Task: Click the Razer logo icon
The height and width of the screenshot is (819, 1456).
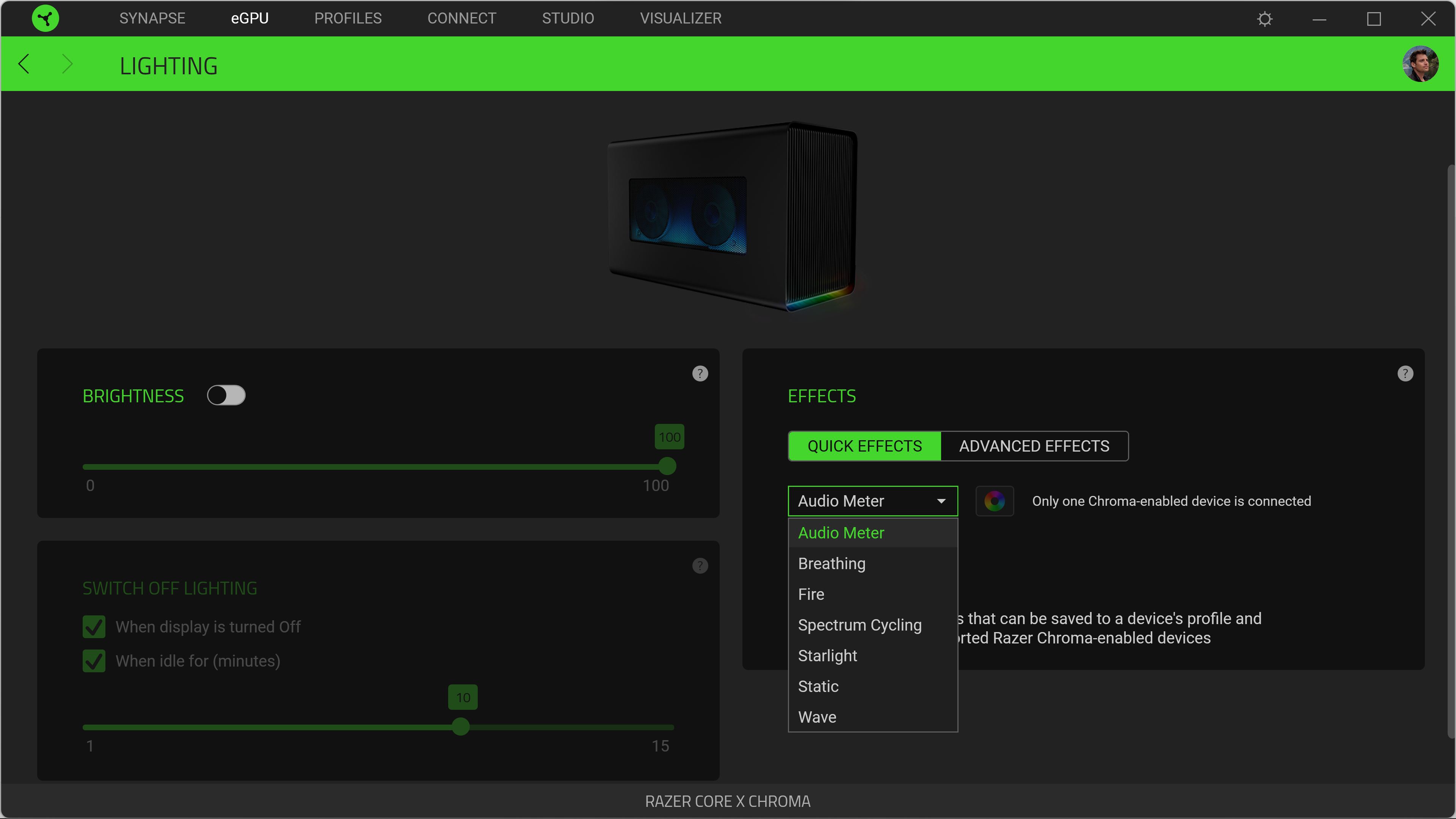Action: (45, 18)
